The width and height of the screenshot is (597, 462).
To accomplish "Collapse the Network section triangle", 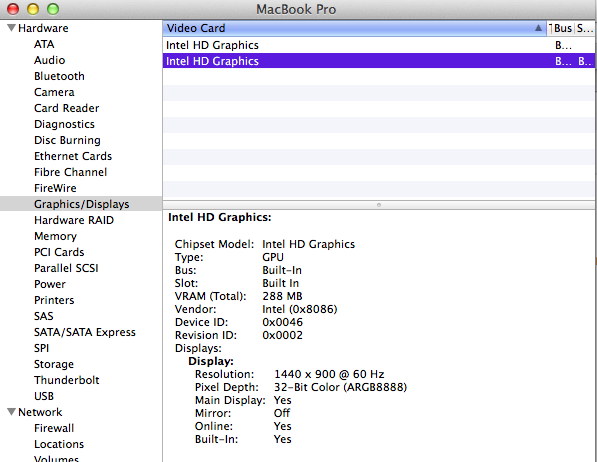I will pos(11,412).
